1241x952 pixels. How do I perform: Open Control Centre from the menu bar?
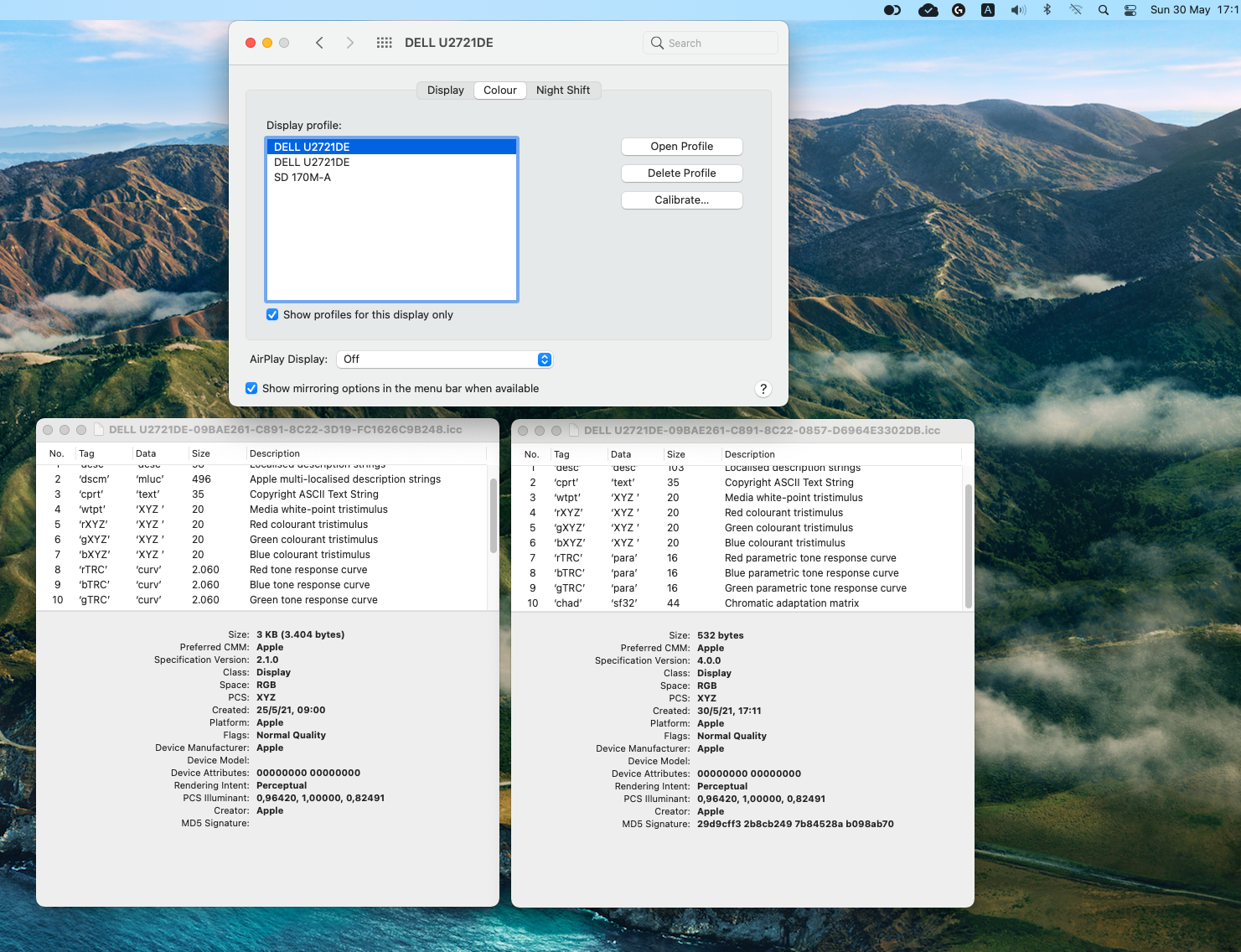1130,10
